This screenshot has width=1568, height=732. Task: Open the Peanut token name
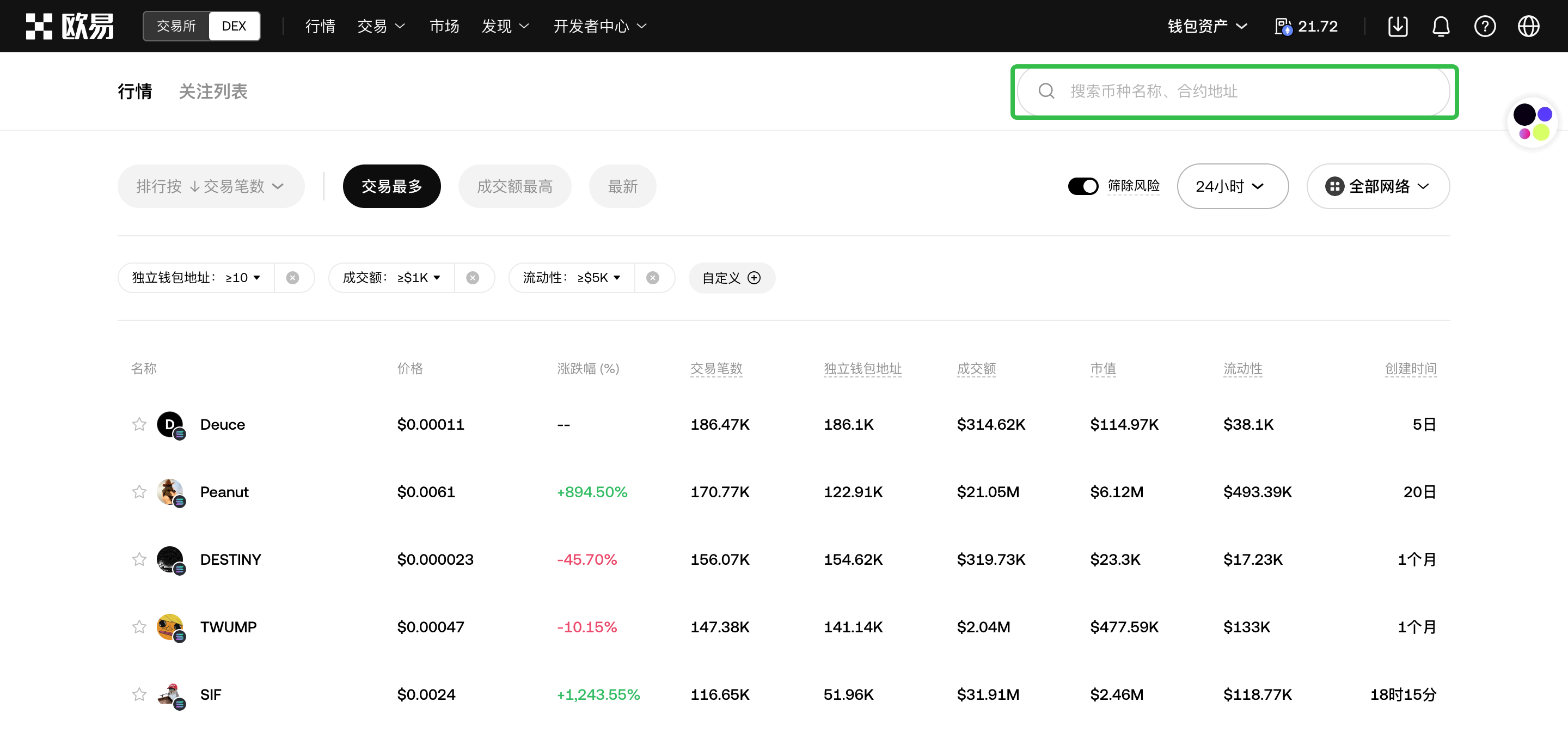click(224, 492)
